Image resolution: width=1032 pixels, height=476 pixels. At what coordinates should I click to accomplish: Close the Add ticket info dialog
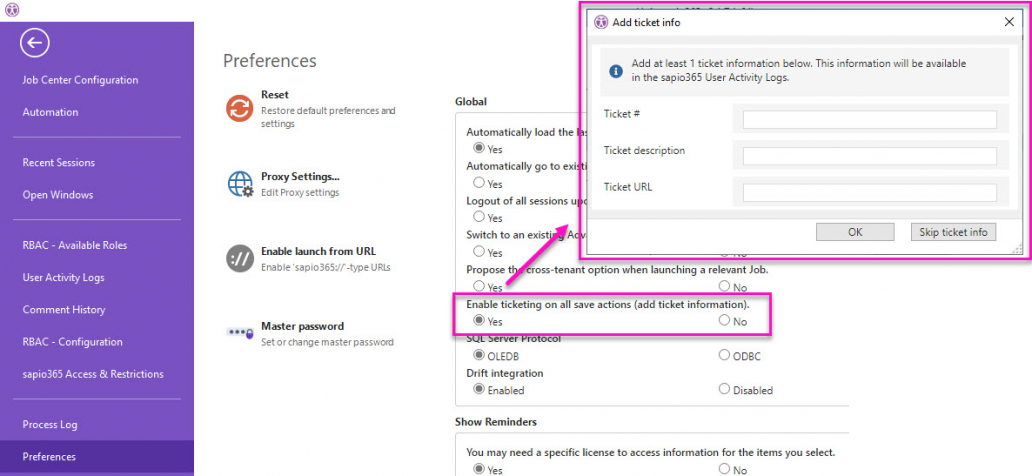pyautogui.click(x=1009, y=22)
